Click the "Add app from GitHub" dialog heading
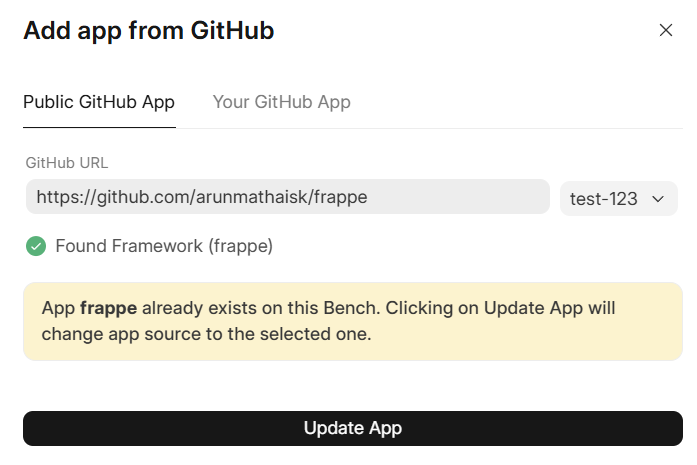The width and height of the screenshot is (697, 465). pos(149,31)
